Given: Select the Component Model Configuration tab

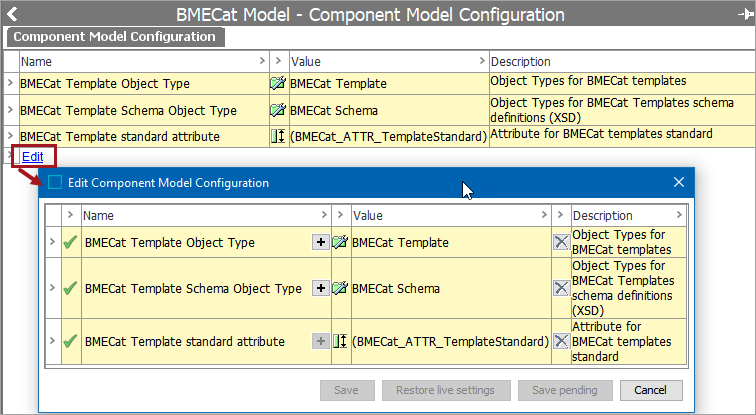Looking at the screenshot, I should point(115,37).
